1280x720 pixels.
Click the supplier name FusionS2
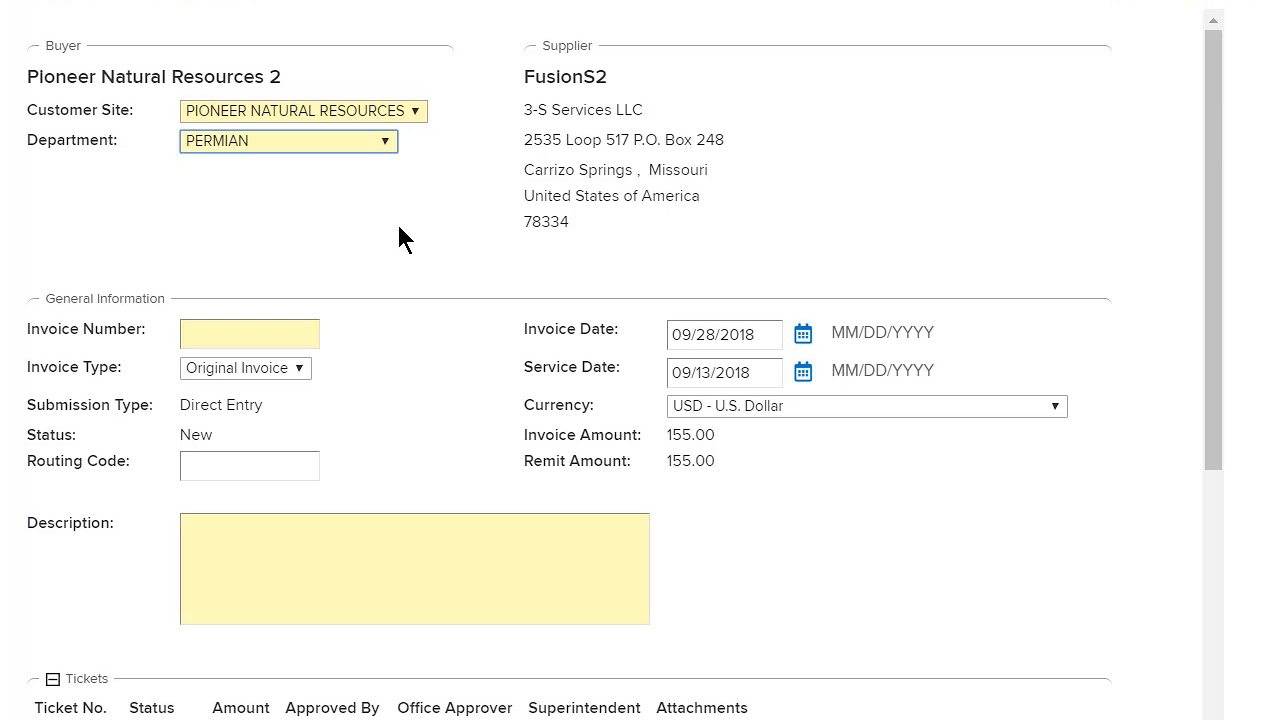coord(565,77)
